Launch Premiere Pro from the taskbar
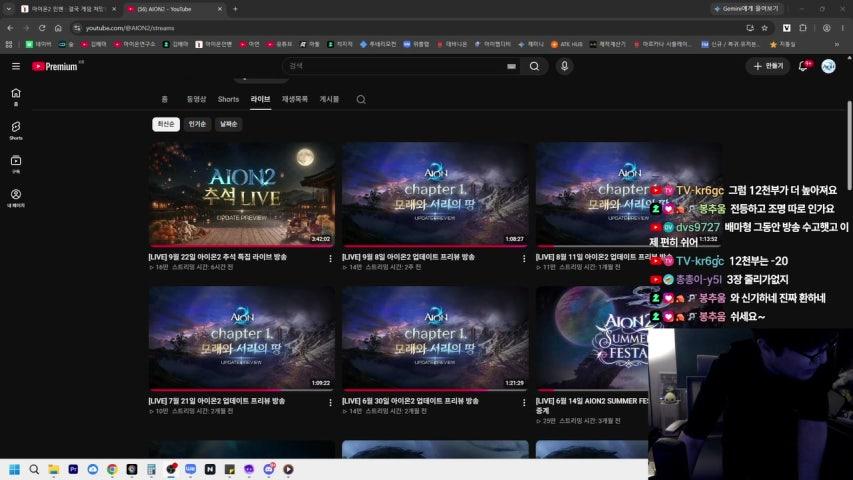Image resolution: width=853 pixels, height=480 pixels. tap(73, 469)
